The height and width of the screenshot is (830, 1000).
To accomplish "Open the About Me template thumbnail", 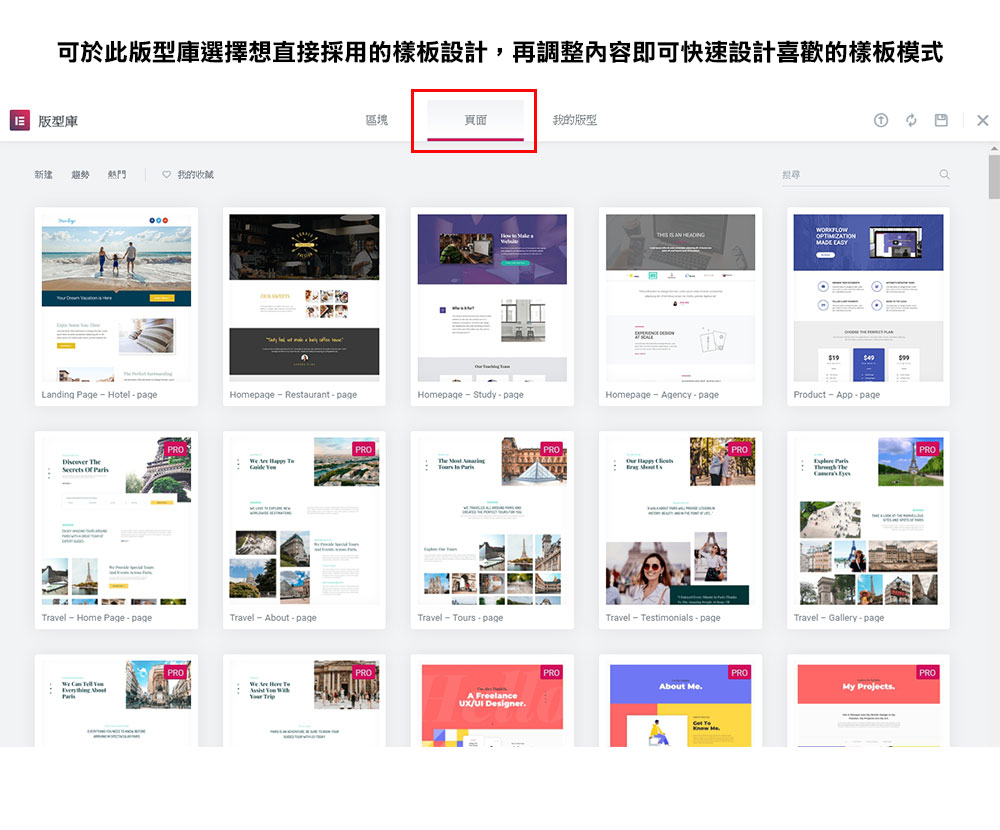I will click(x=680, y=704).
